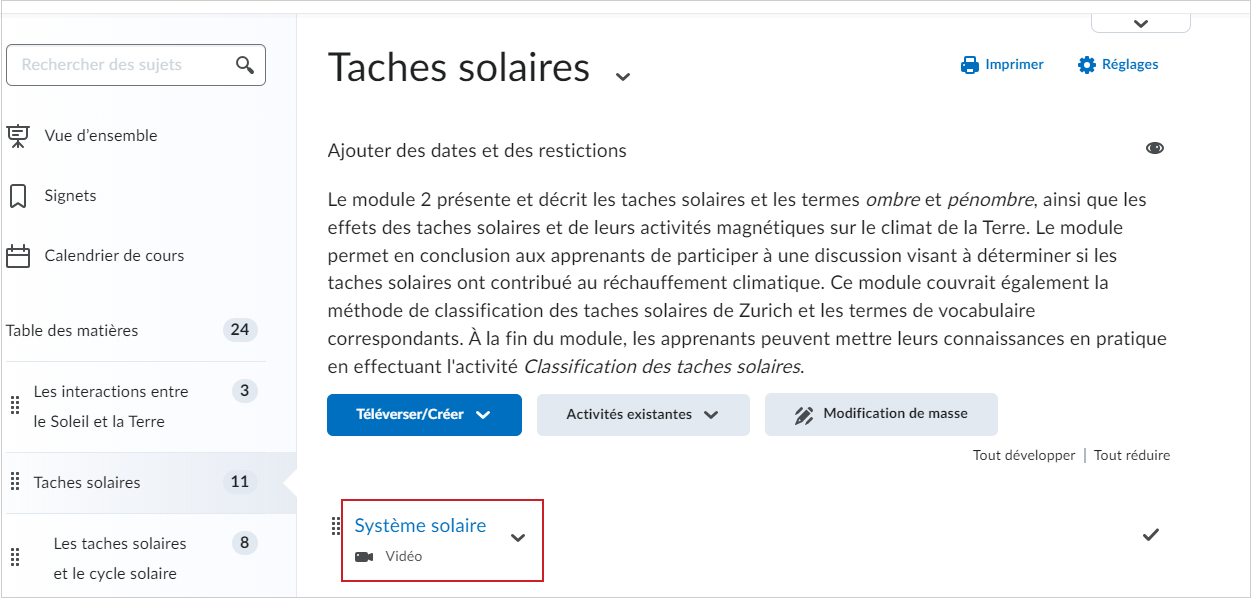The height and width of the screenshot is (598, 1251).
Task: Expand Système solaire options chevron
Action: pos(518,538)
